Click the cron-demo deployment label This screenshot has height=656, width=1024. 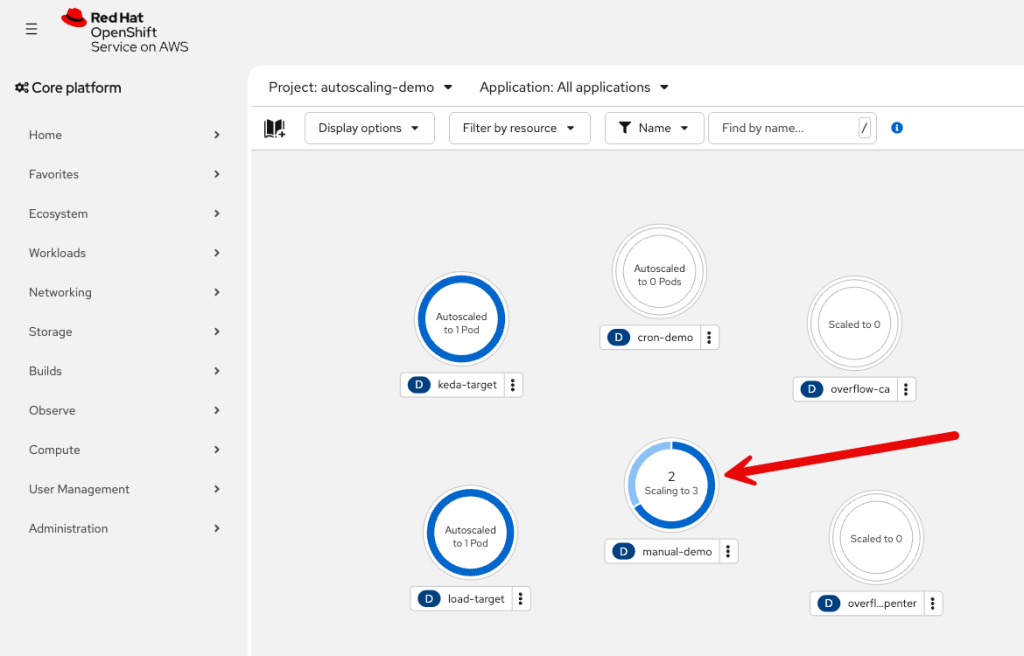665,337
